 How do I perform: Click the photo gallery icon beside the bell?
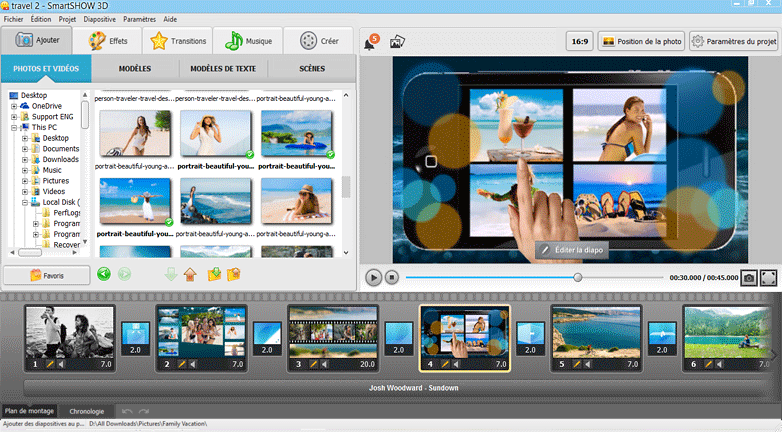397,42
